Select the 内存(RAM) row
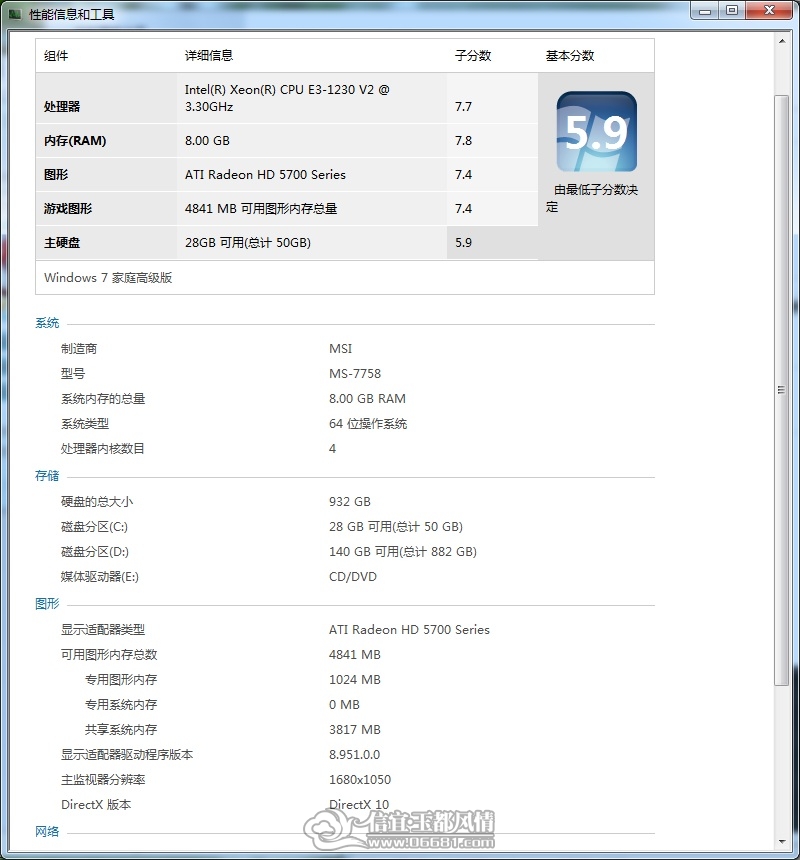 tap(287, 141)
